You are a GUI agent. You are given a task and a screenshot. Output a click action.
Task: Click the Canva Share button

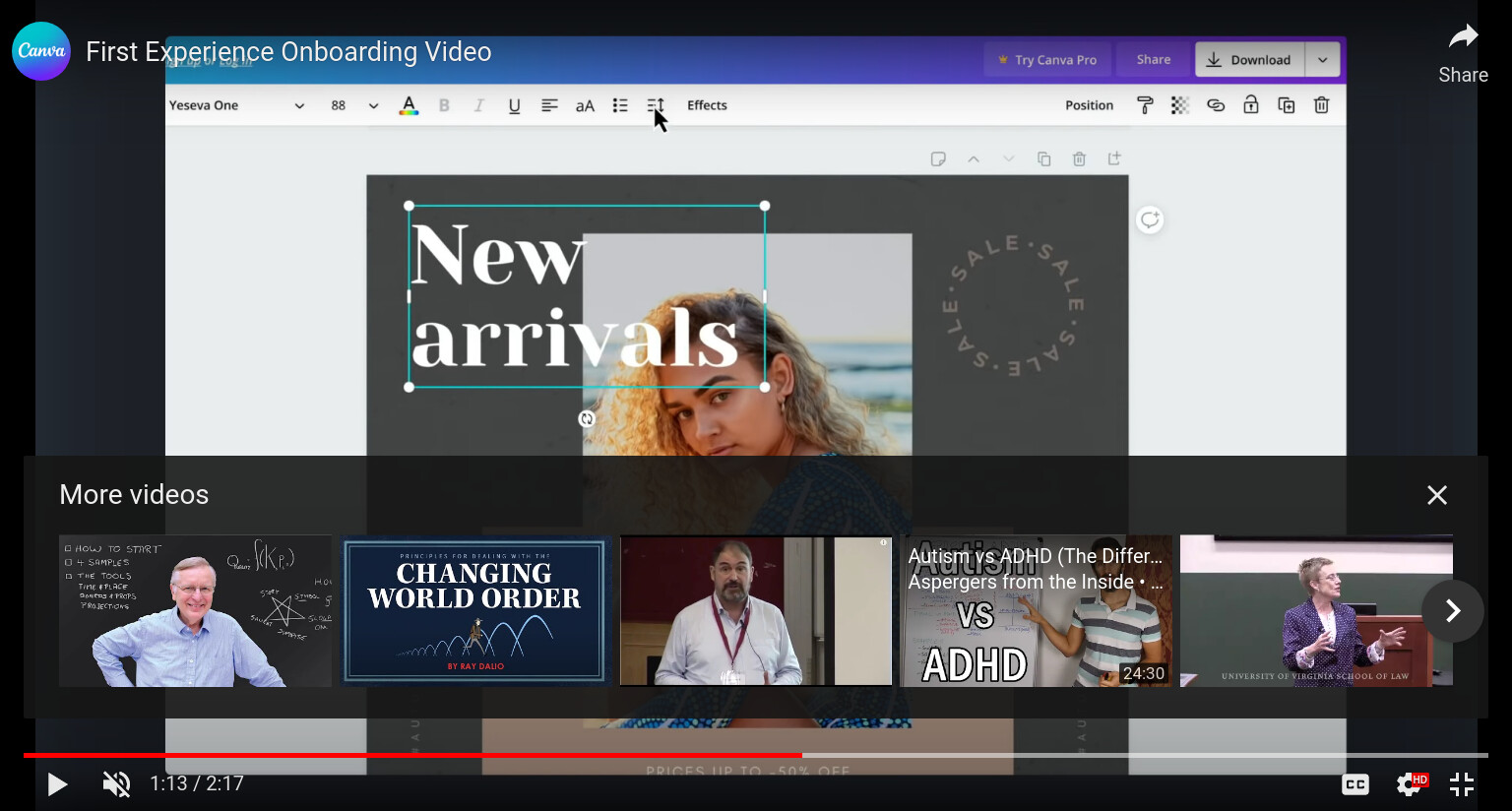point(1154,60)
